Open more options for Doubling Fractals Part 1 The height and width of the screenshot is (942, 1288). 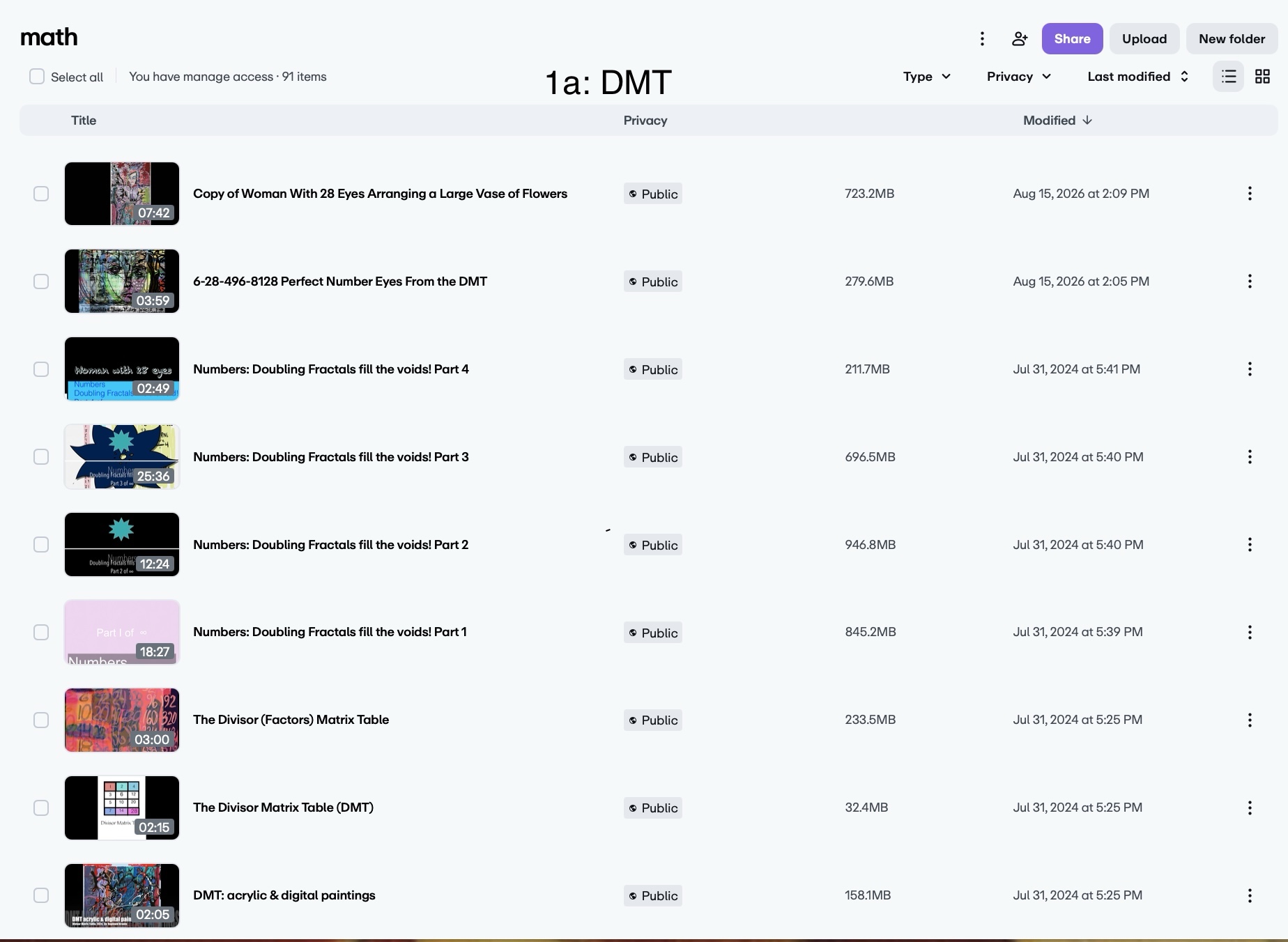click(x=1250, y=632)
